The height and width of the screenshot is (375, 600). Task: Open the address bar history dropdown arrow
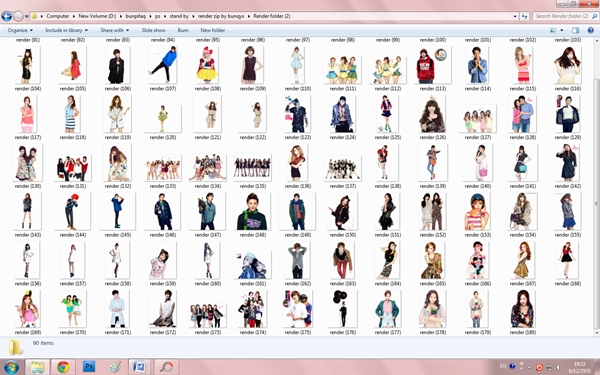515,16
